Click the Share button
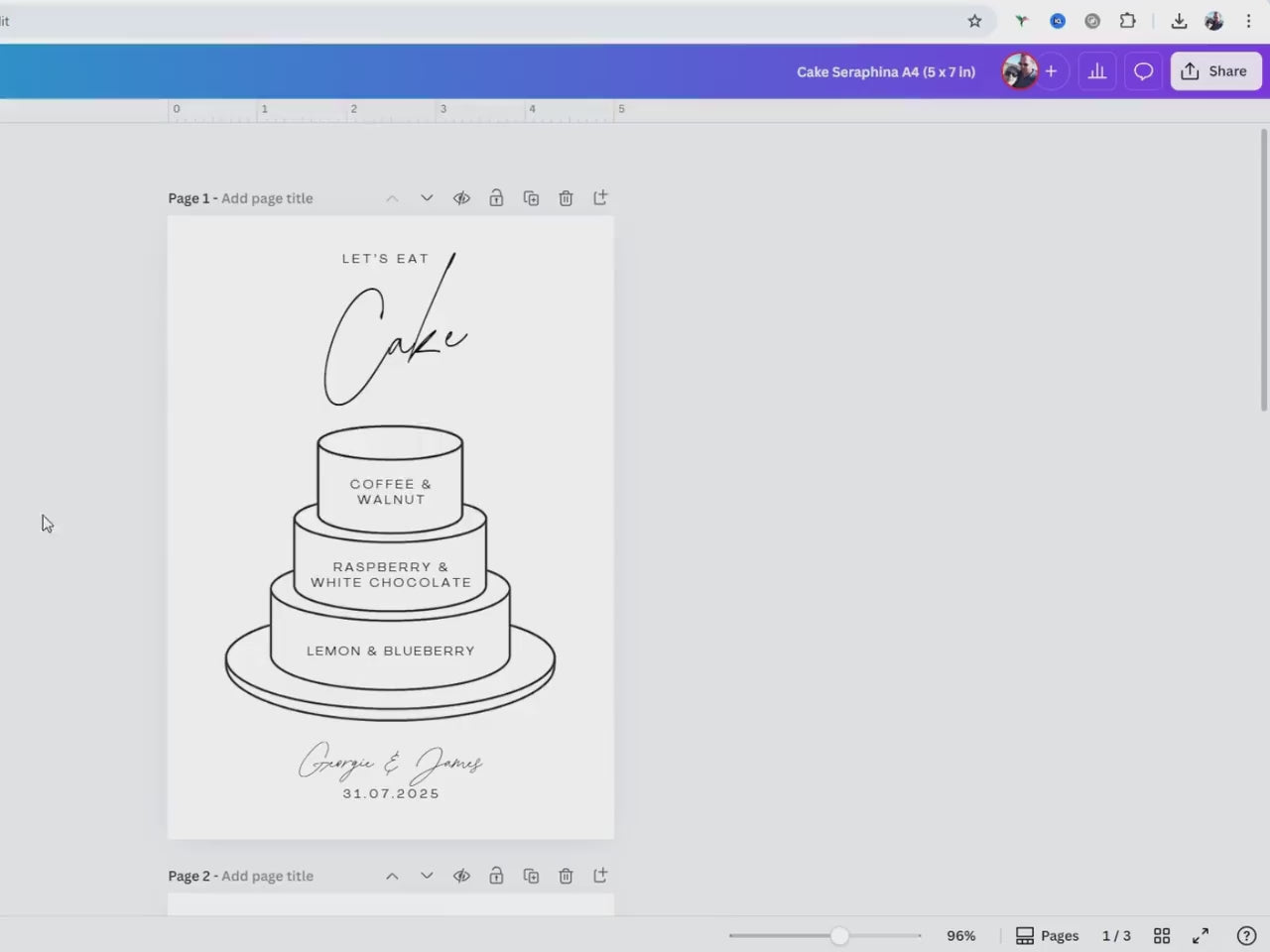 pos(1215,71)
